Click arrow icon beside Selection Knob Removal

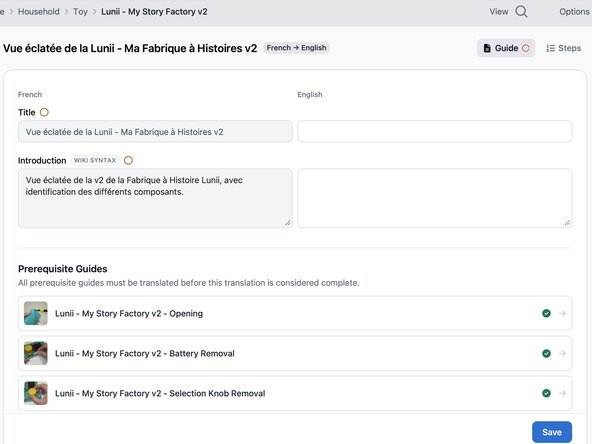pos(562,393)
